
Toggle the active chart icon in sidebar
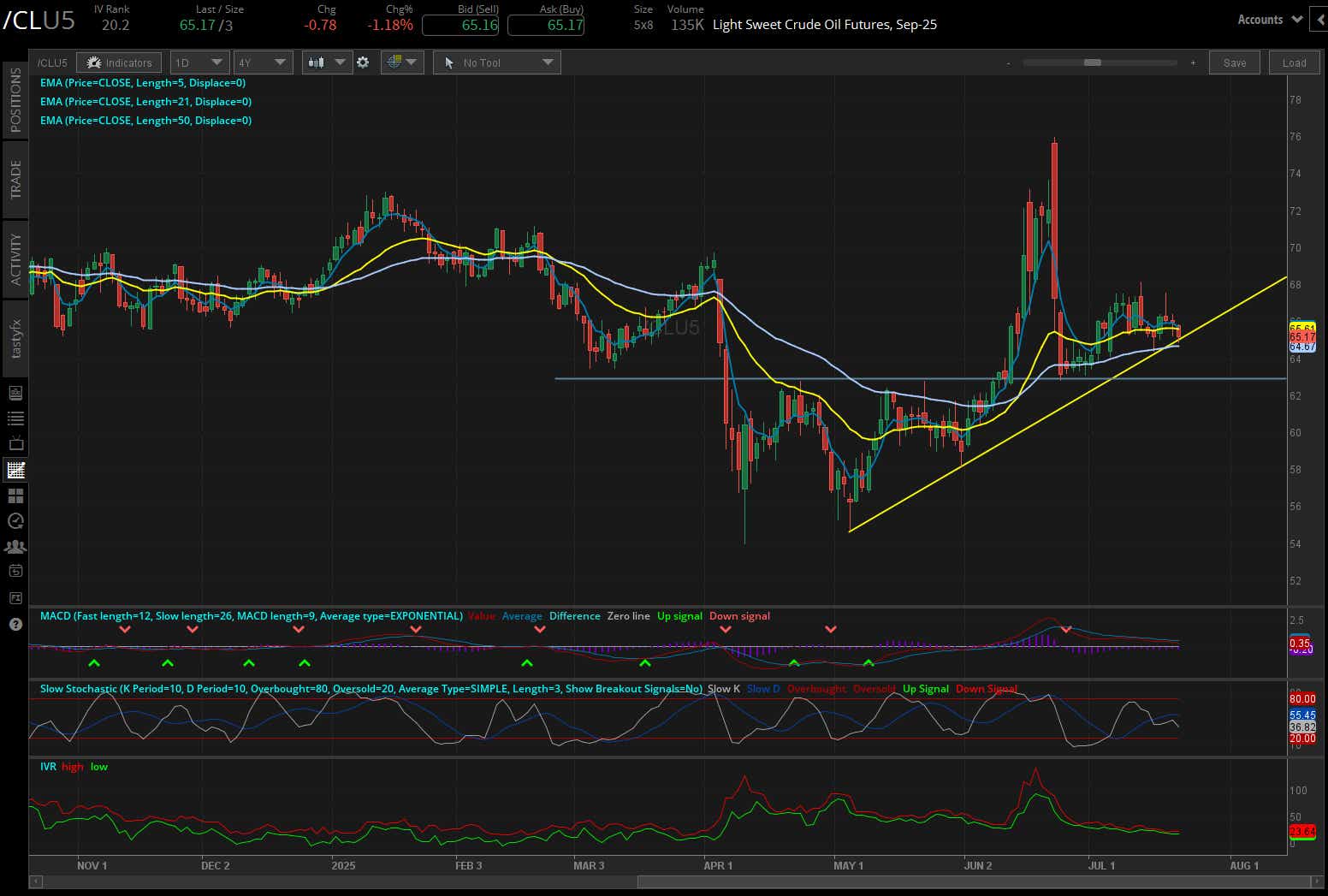pos(15,470)
